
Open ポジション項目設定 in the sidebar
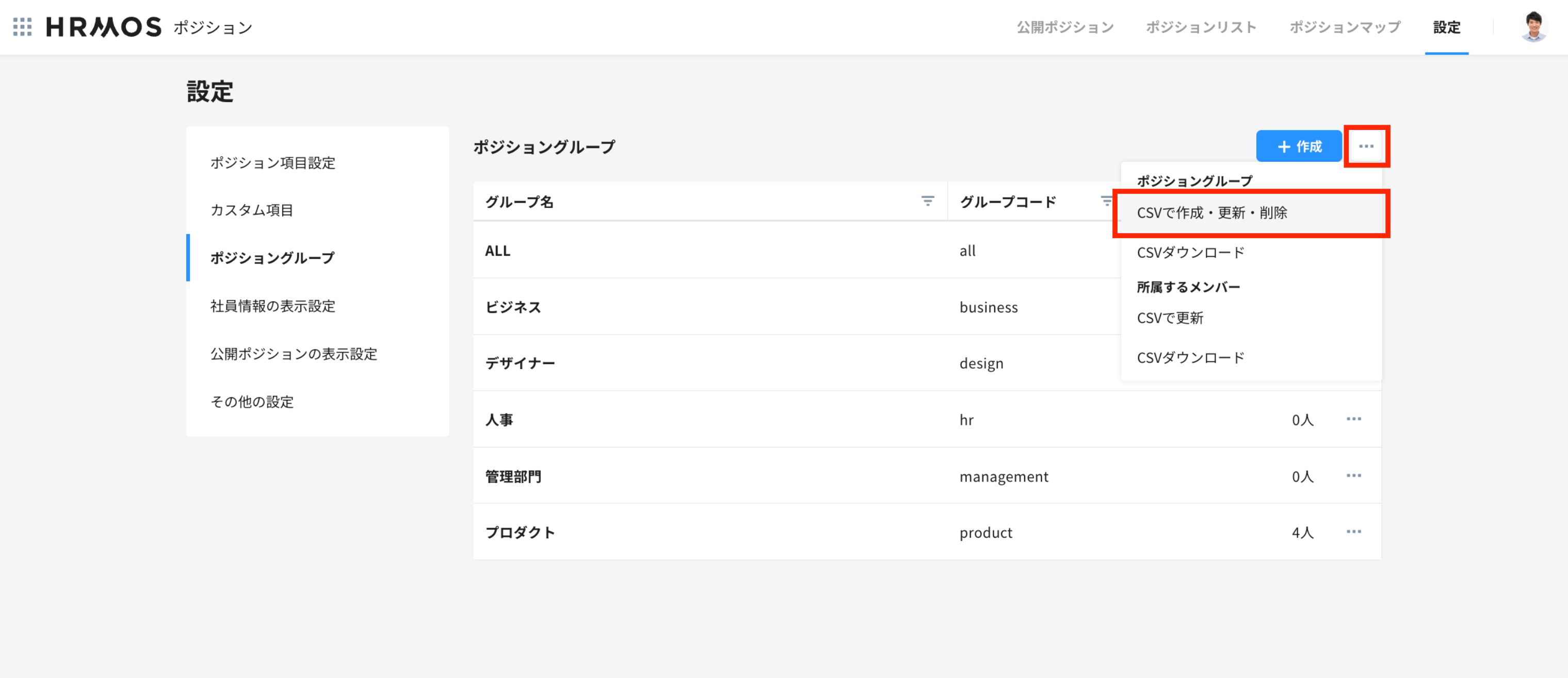[x=273, y=163]
